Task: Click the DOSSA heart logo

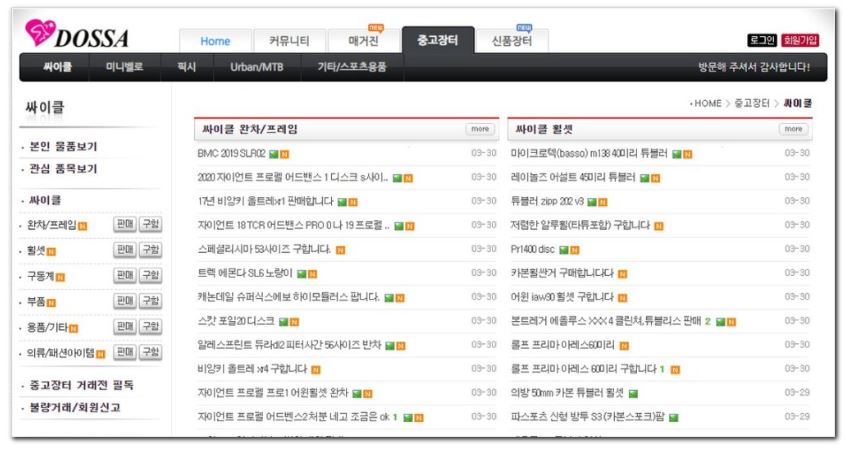Action: click(76, 34)
